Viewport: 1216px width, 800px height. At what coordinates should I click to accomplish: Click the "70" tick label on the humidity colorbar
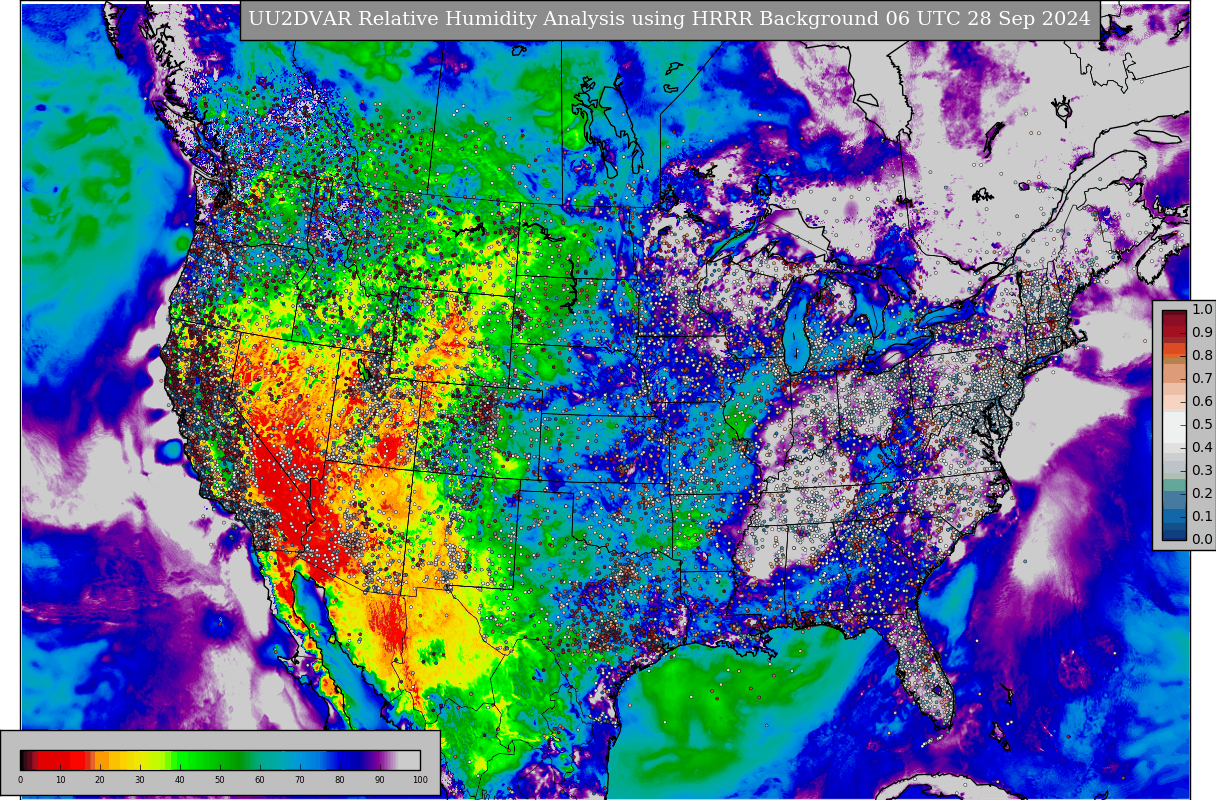coord(300,779)
